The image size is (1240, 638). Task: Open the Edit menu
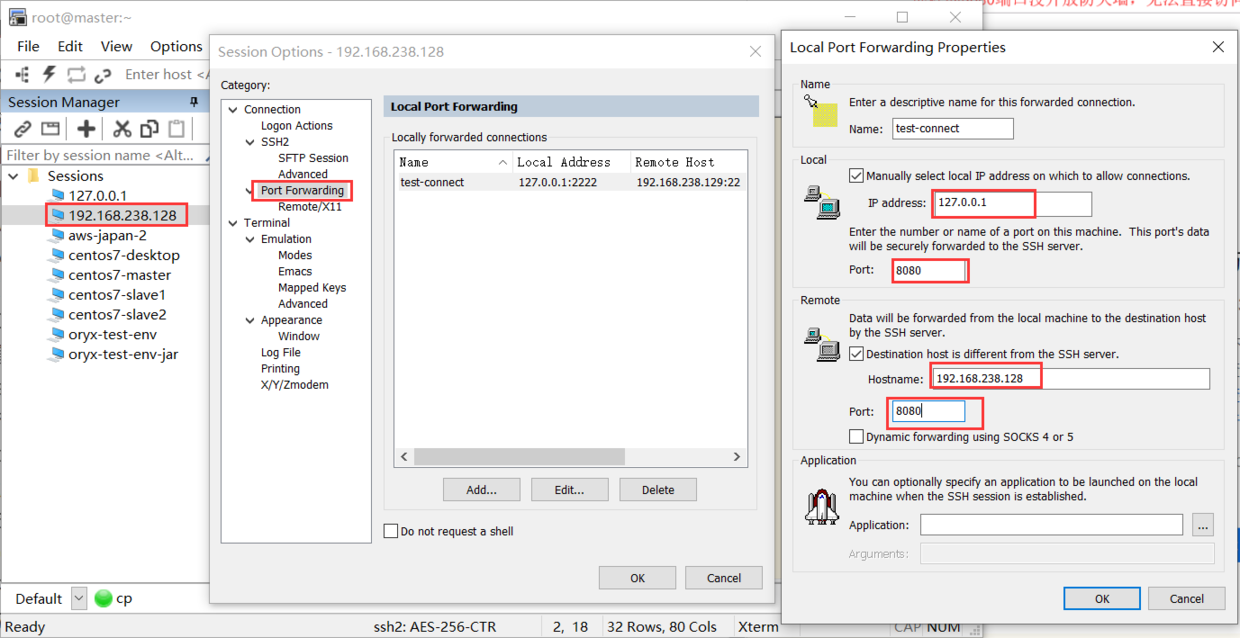pos(70,46)
